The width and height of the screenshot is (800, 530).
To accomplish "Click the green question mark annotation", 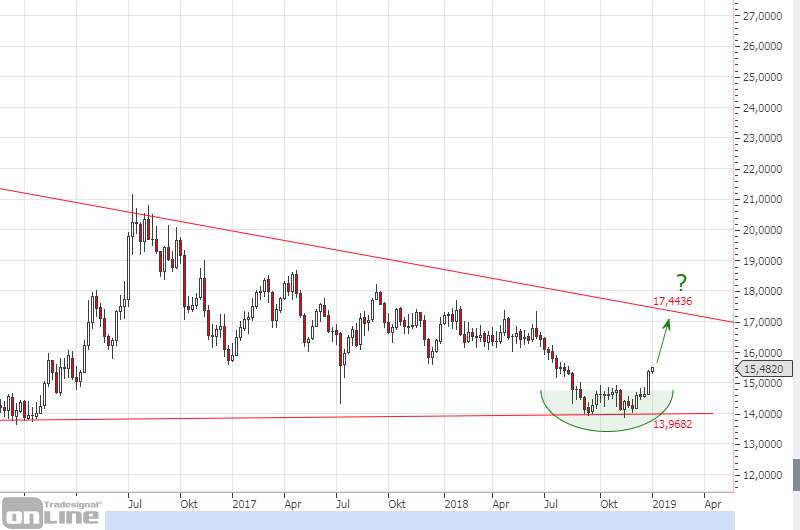I will (x=681, y=283).
